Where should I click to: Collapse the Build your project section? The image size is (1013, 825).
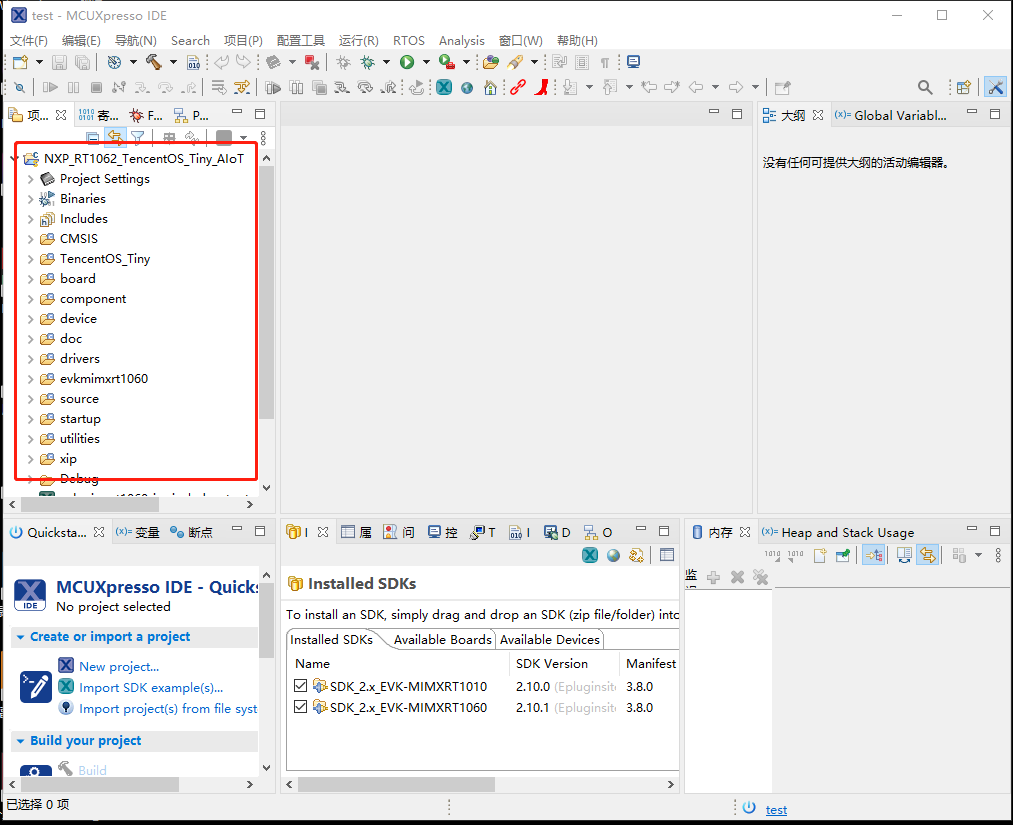[x=21, y=741]
